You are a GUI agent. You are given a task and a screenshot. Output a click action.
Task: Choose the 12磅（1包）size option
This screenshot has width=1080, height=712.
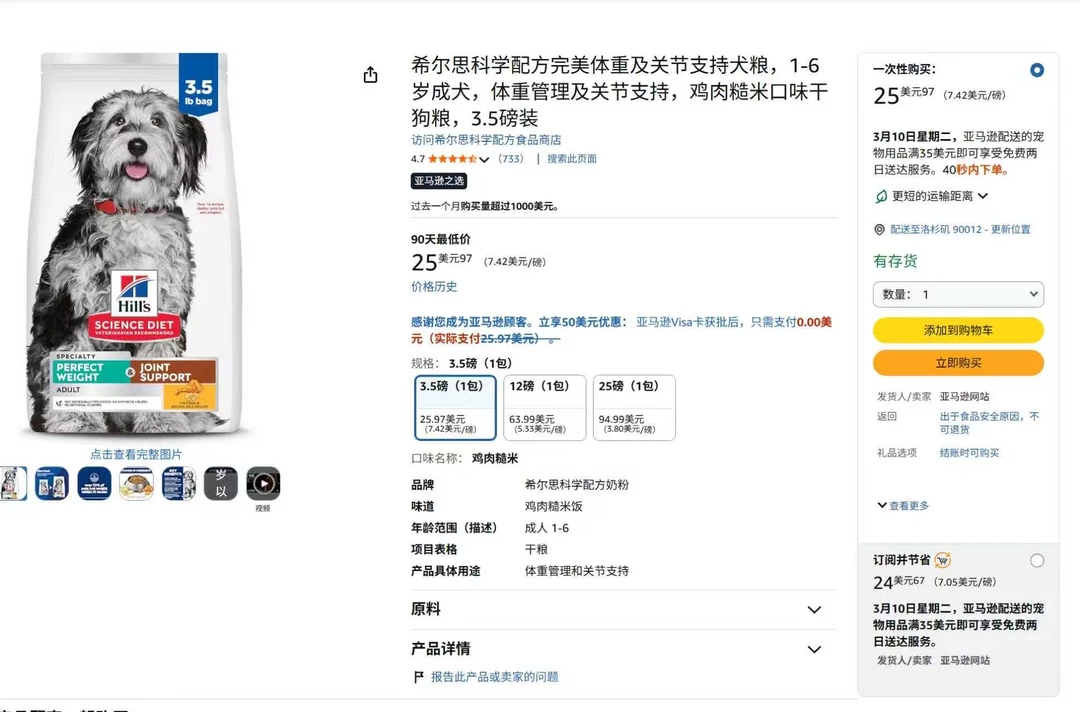point(545,408)
